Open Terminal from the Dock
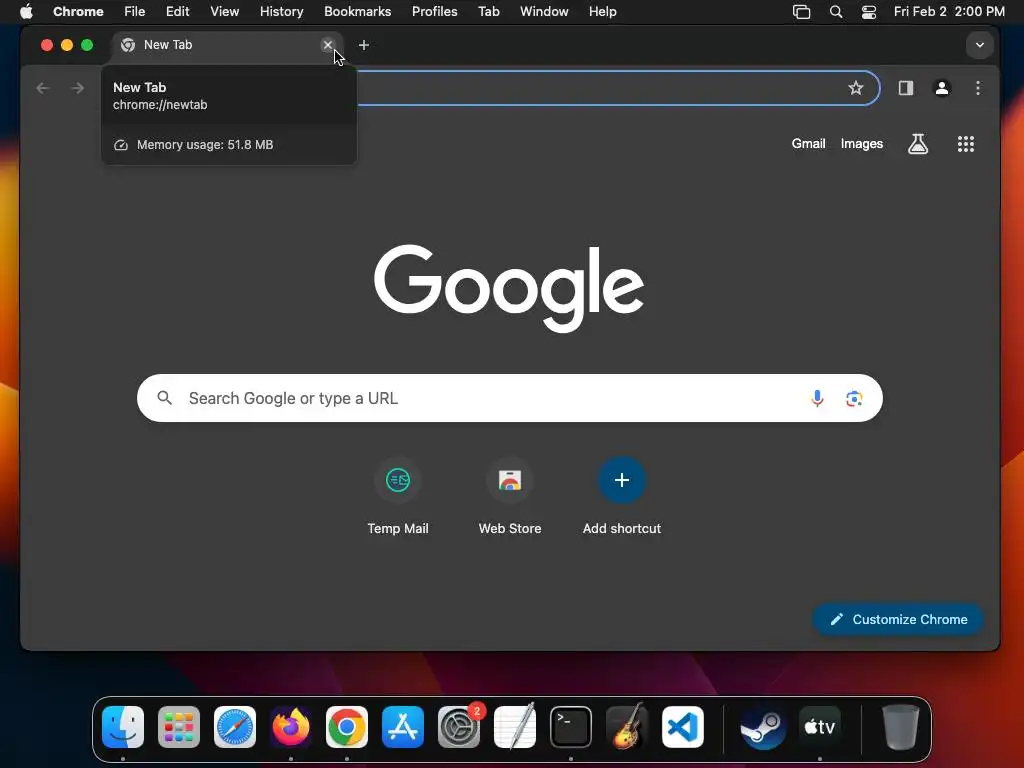 571,727
